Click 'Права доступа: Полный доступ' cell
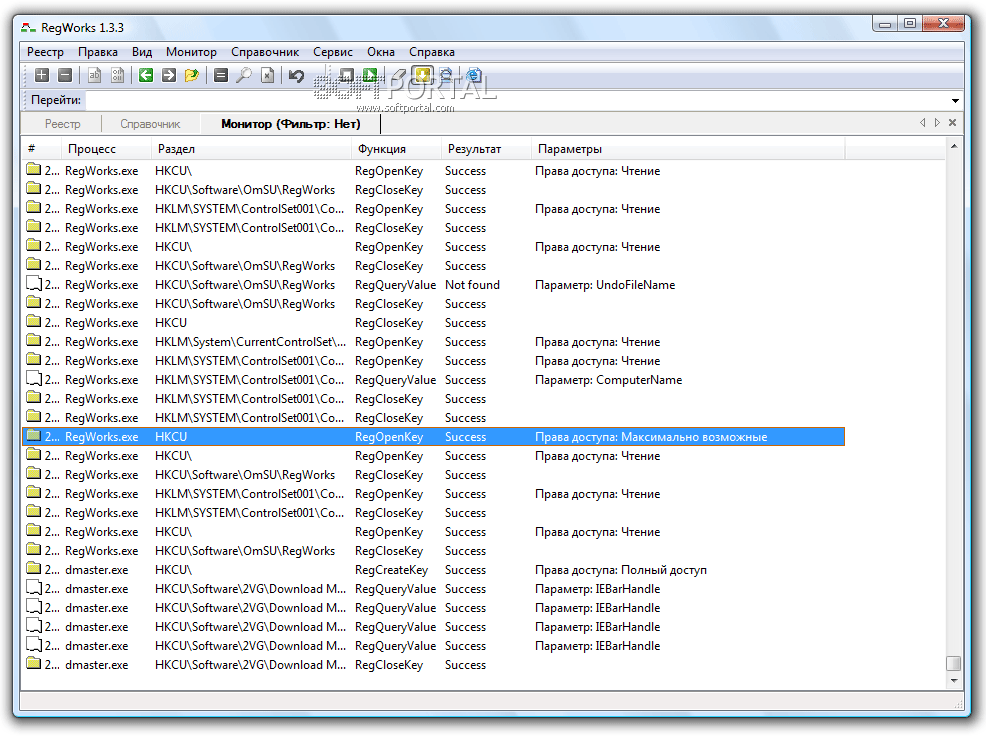The width and height of the screenshot is (986, 736). tap(621, 570)
